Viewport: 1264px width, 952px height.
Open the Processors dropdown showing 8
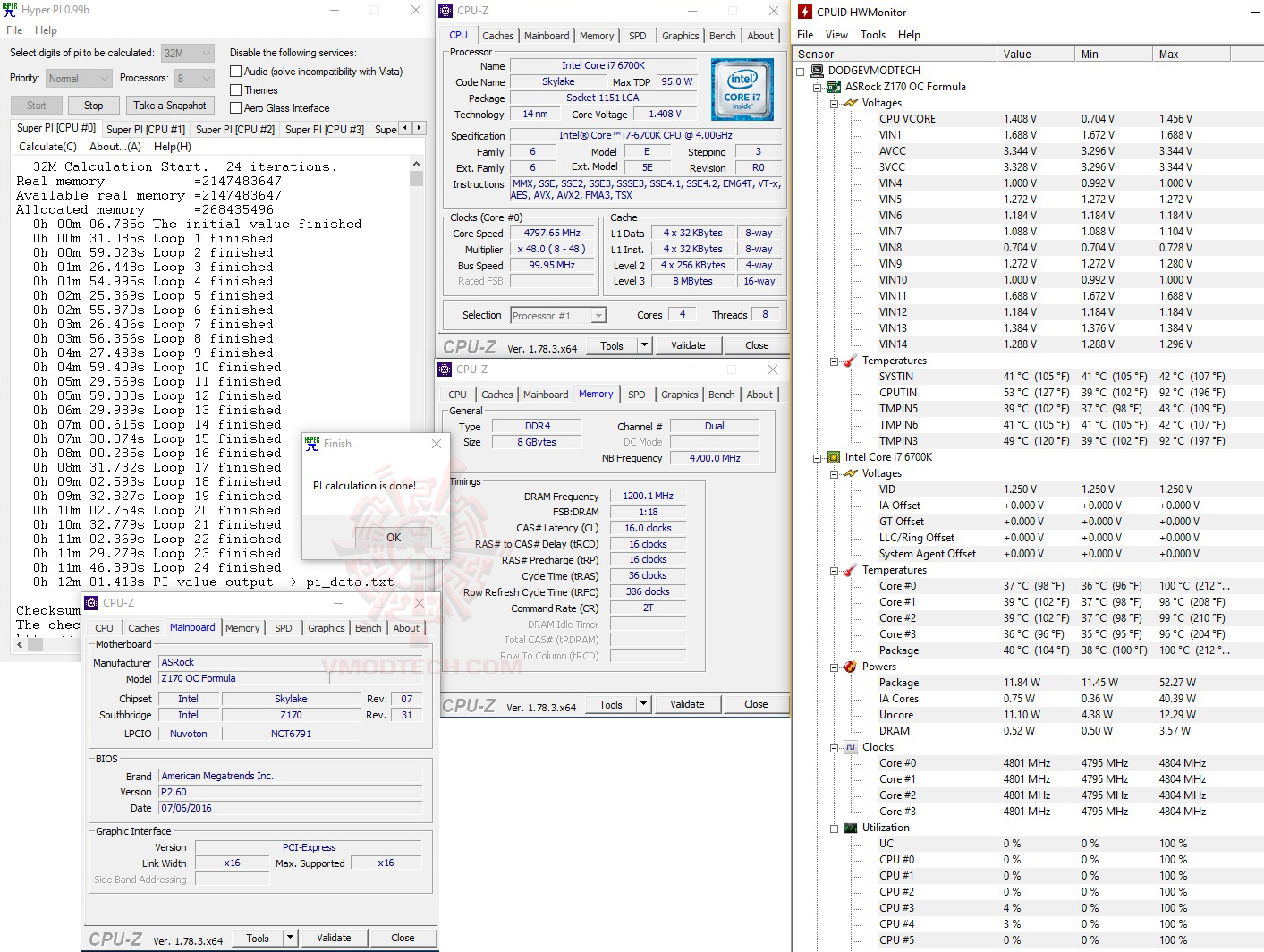click(194, 79)
